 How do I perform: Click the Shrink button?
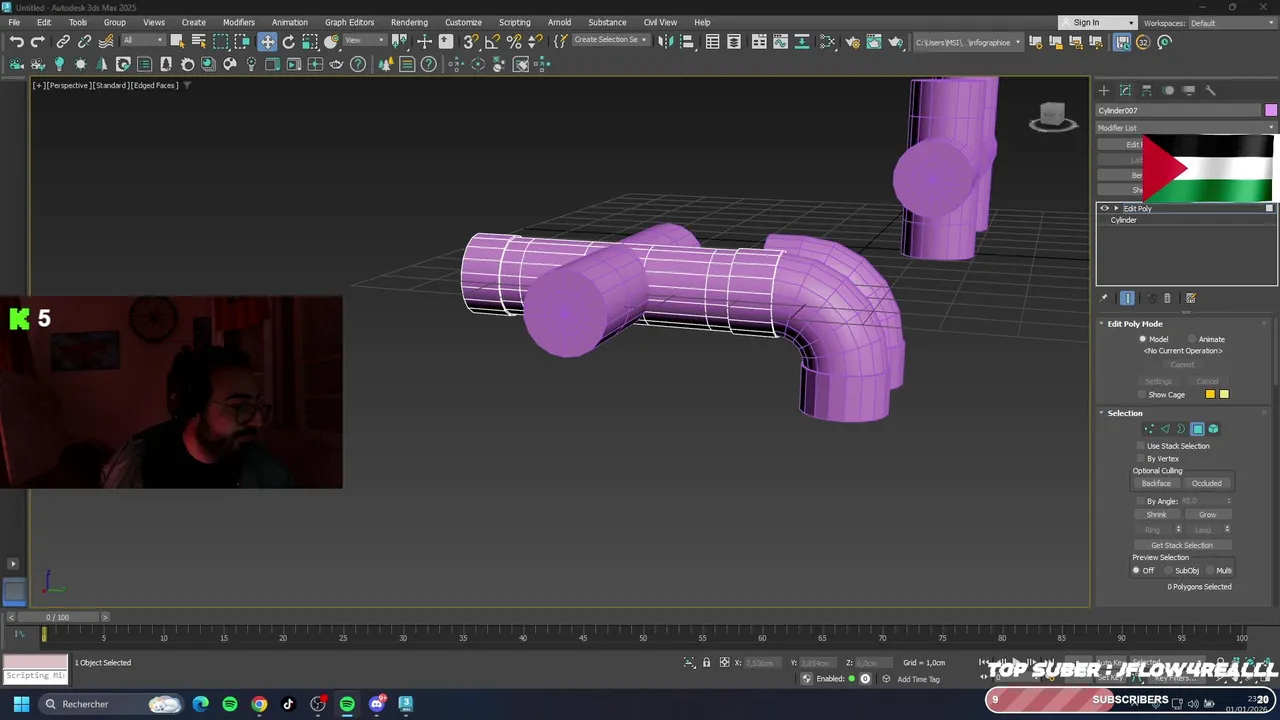(1156, 515)
